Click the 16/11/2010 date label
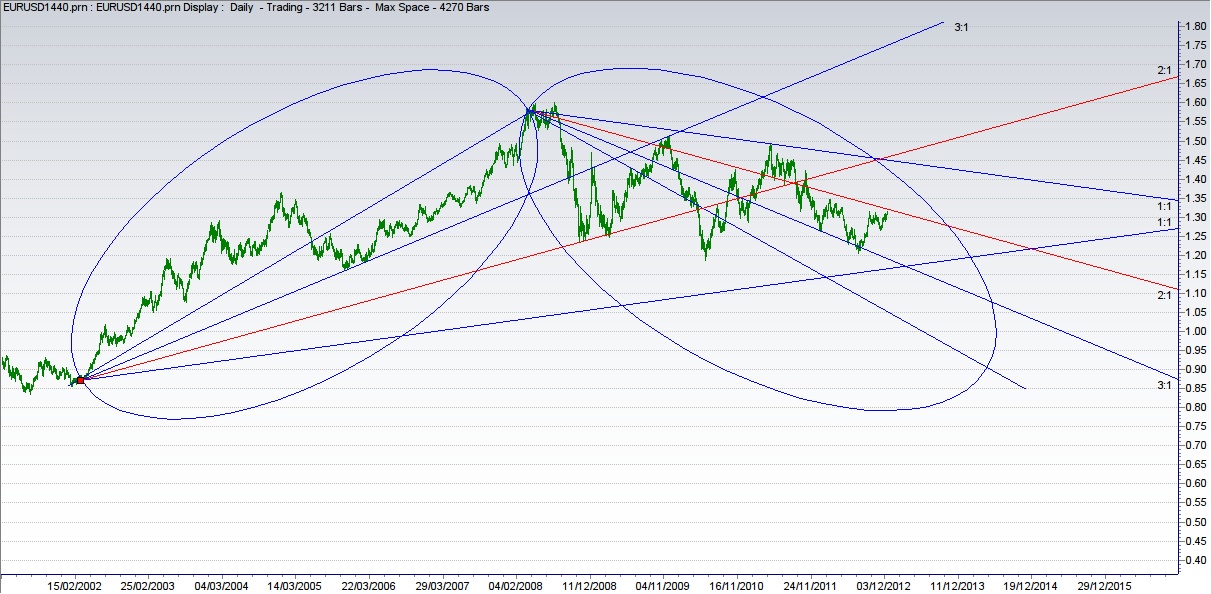 point(735,585)
